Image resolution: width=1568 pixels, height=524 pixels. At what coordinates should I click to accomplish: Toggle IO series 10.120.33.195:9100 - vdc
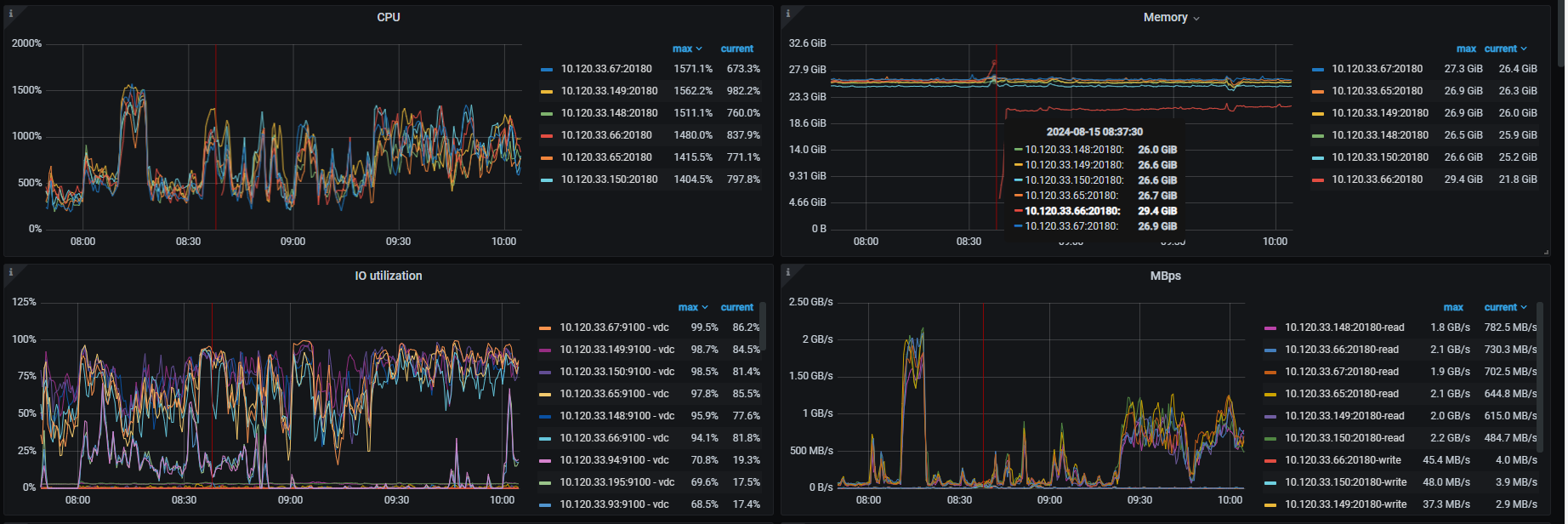click(x=616, y=482)
